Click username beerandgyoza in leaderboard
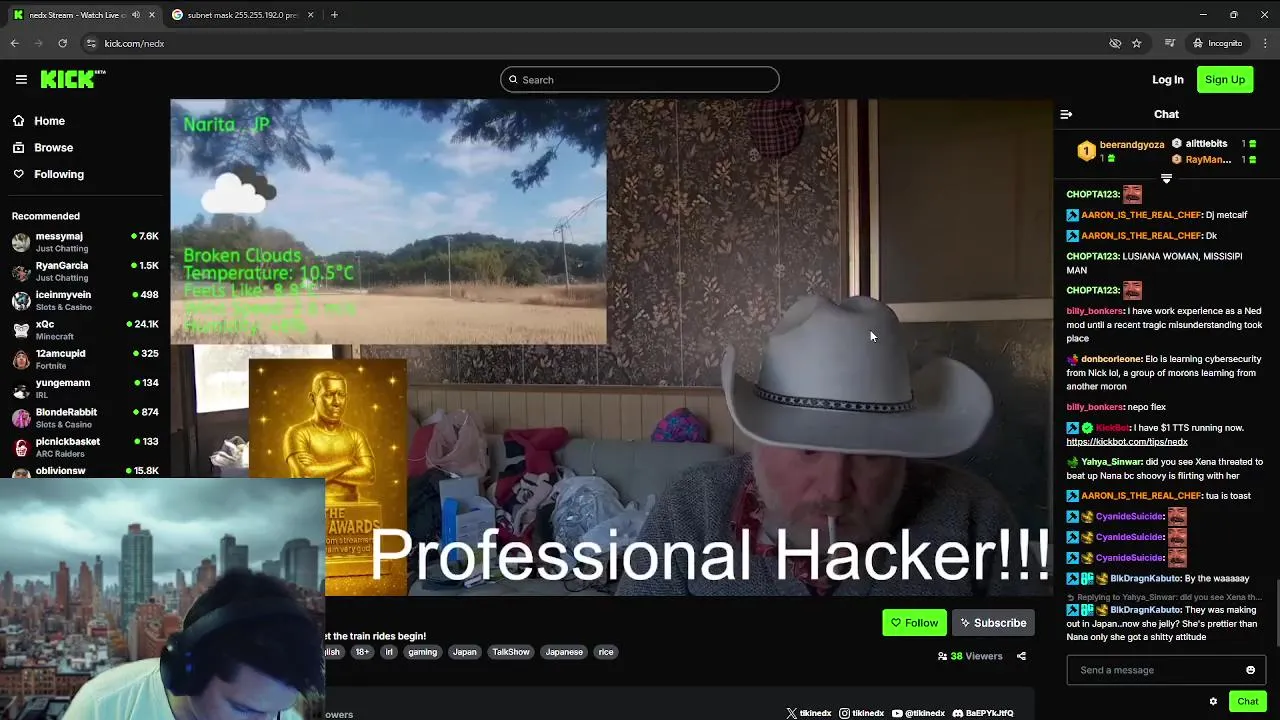This screenshot has height=720, width=1280. [x=1132, y=145]
